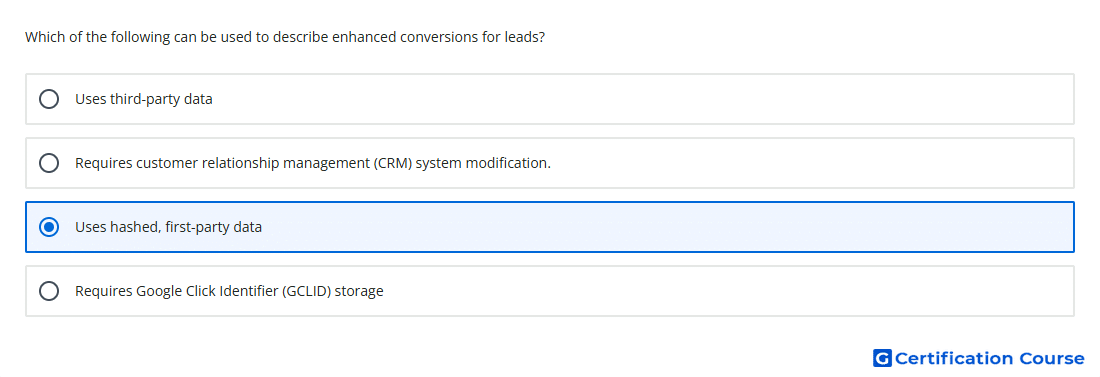Click empty area of the third-party data option card
This screenshot has width=1100, height=377.
631,99
